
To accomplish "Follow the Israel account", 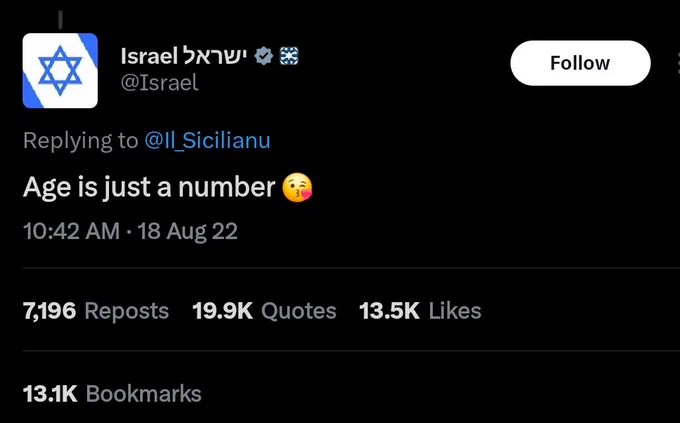I will click(579, 63).
